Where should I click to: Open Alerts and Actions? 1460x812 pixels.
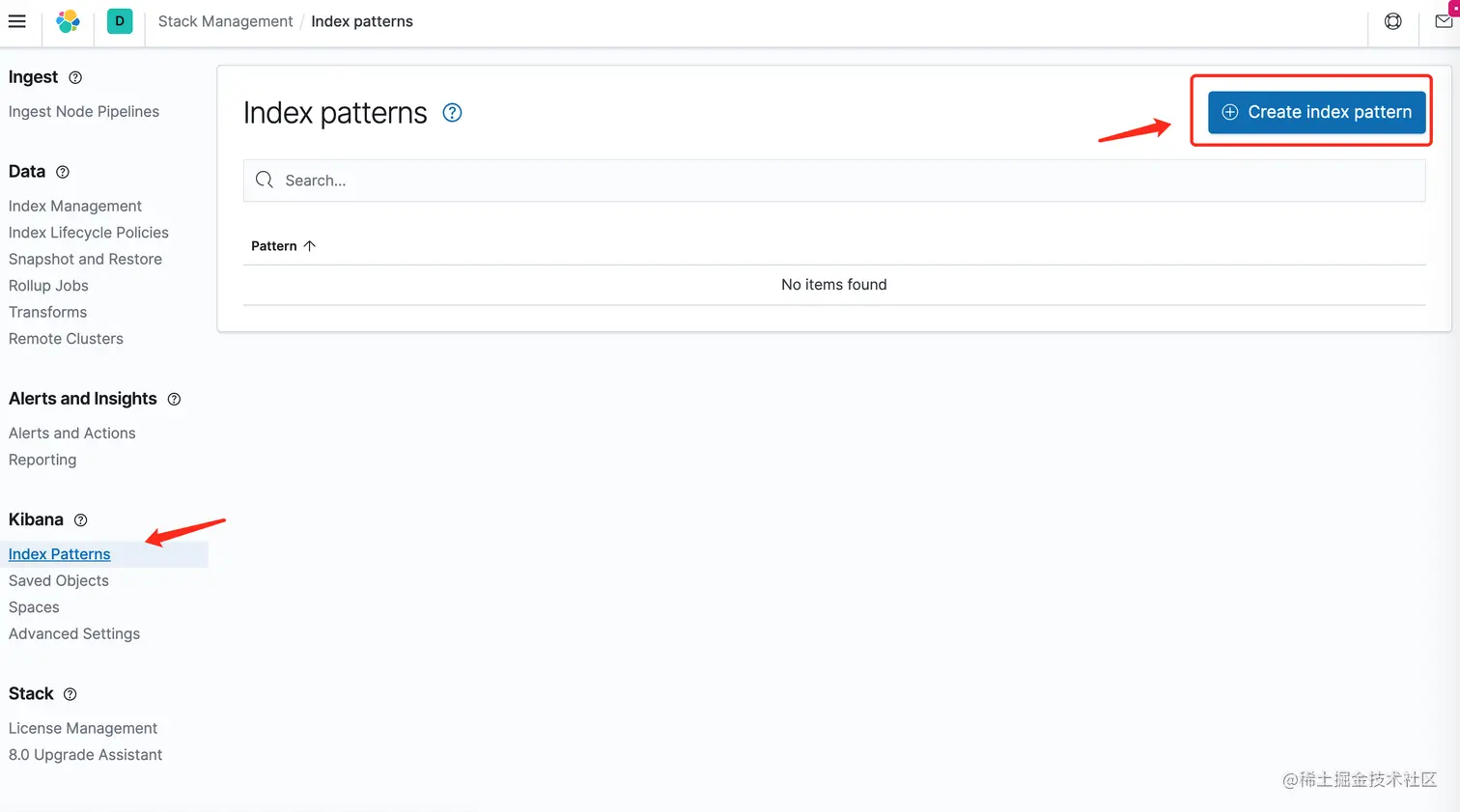[x=72, y=434]
